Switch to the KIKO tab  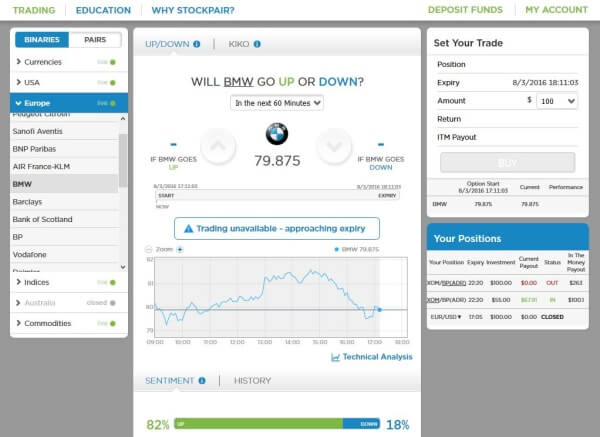[239, 44]
